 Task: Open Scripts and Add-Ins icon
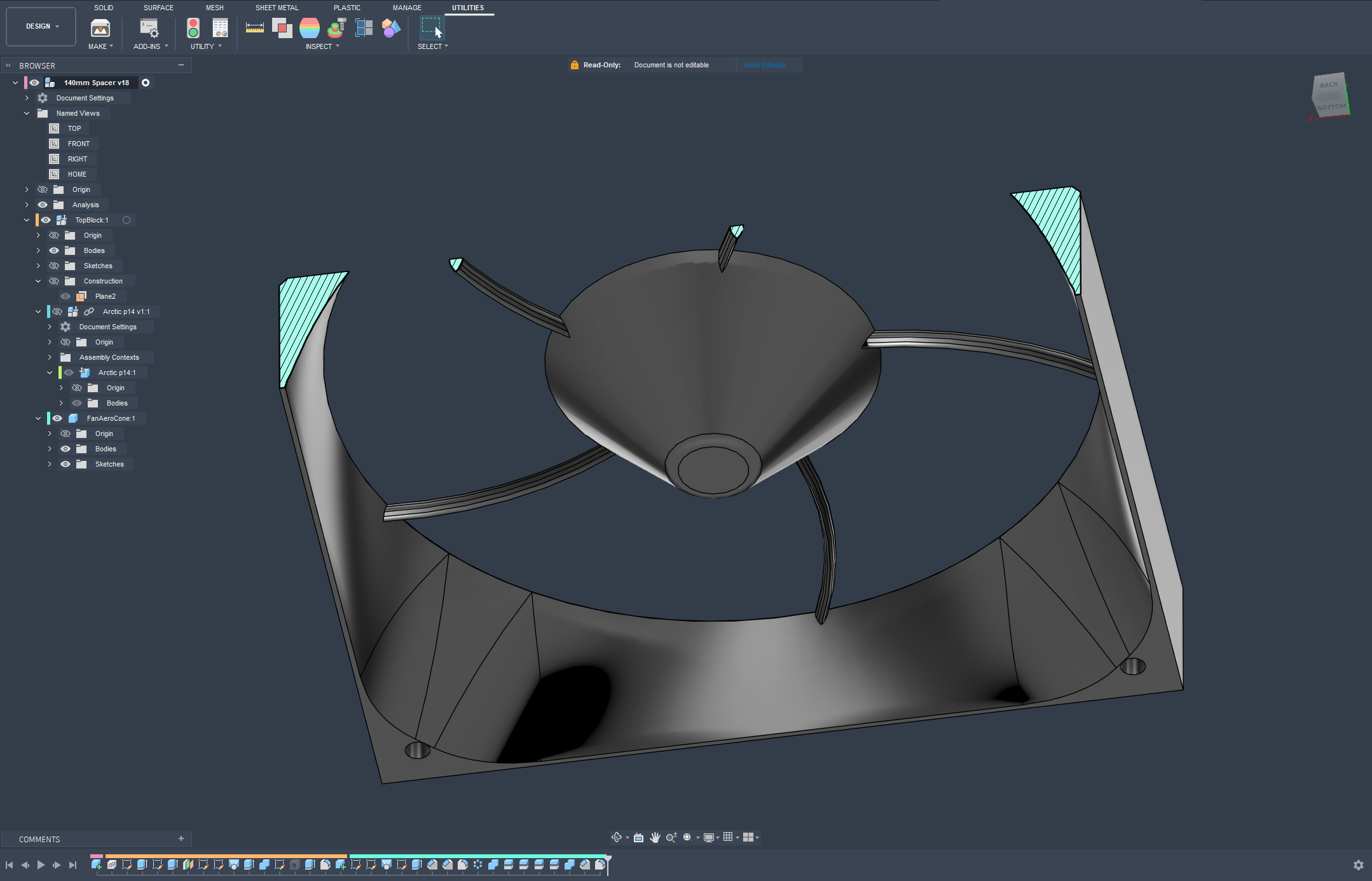click(149, 28)
